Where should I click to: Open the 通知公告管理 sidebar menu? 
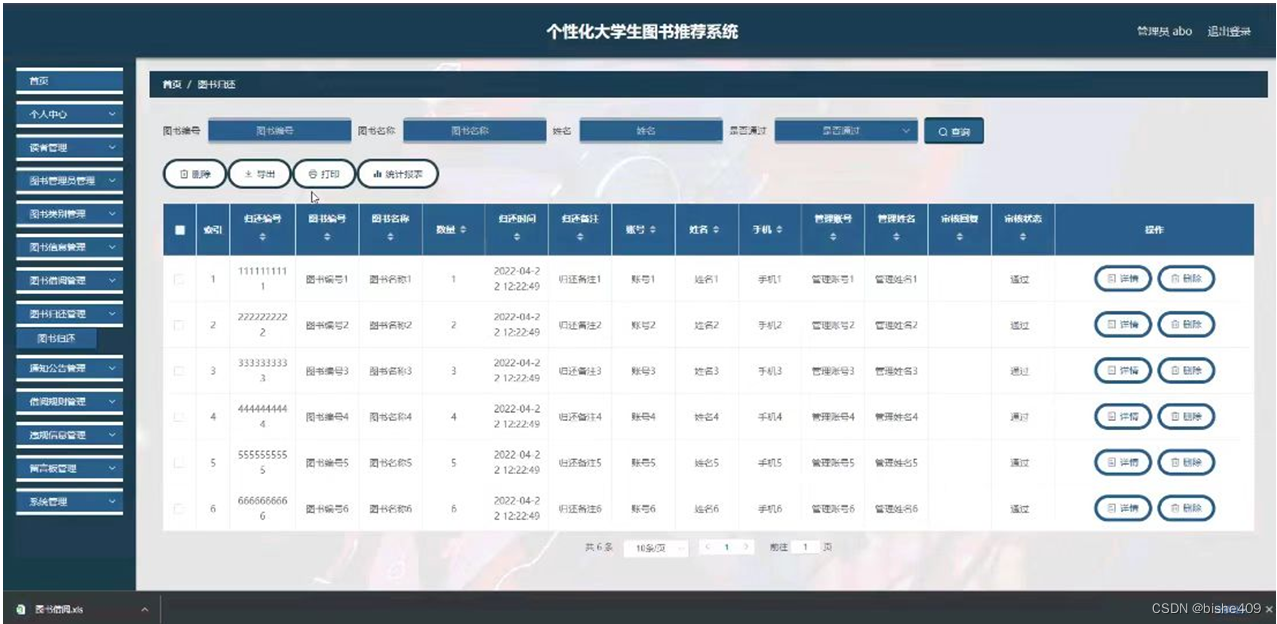(69, 369)
